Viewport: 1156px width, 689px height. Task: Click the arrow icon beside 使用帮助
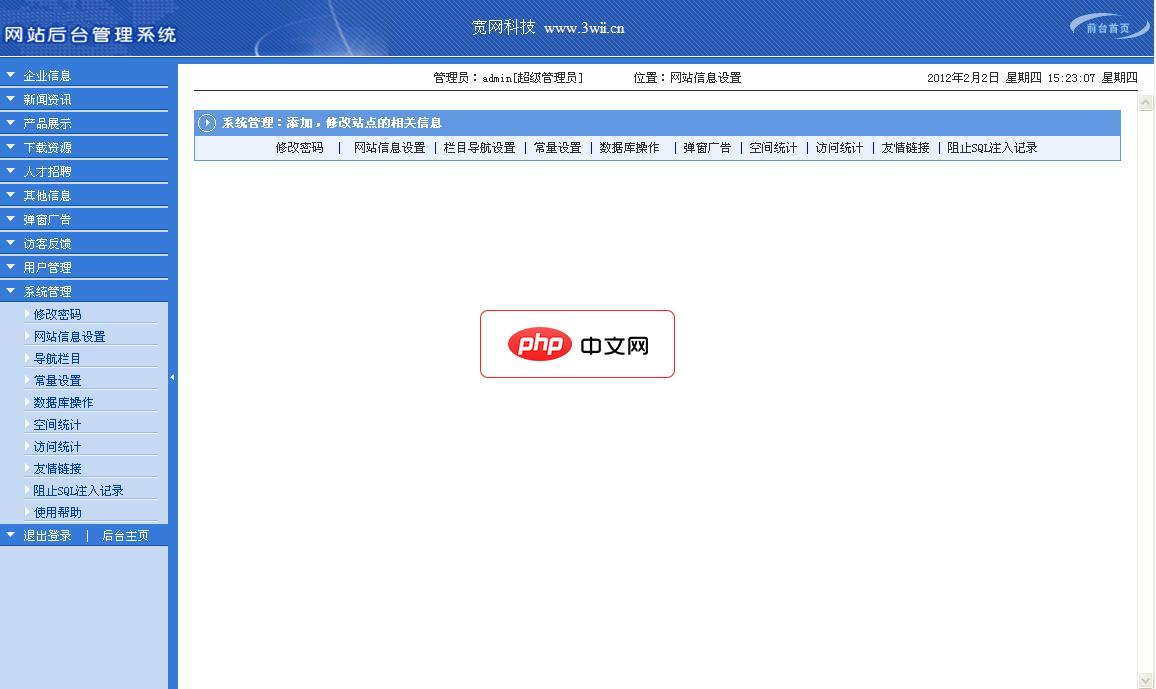(27, 512)
